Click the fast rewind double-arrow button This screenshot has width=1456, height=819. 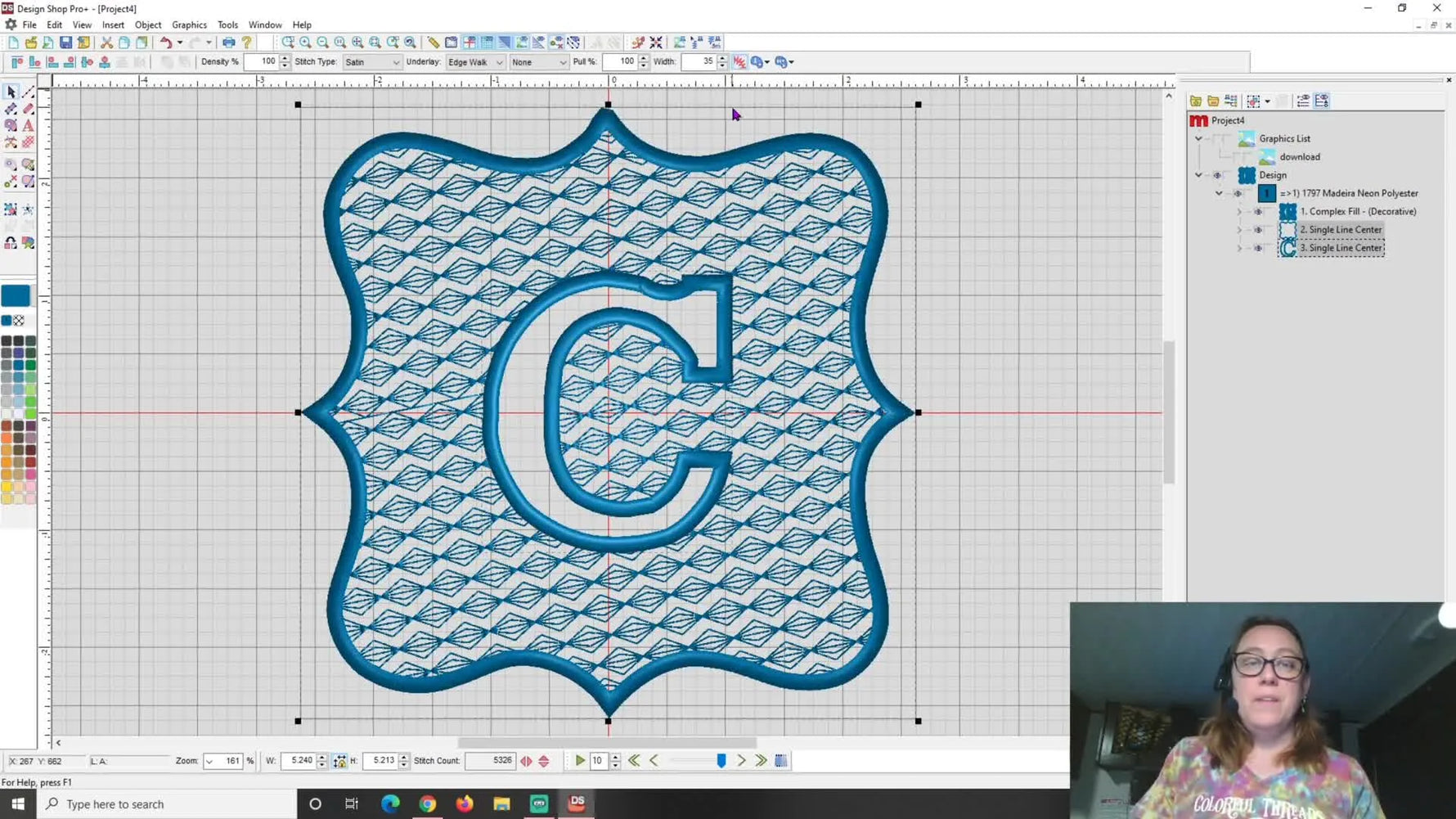(x=634, y=761)
